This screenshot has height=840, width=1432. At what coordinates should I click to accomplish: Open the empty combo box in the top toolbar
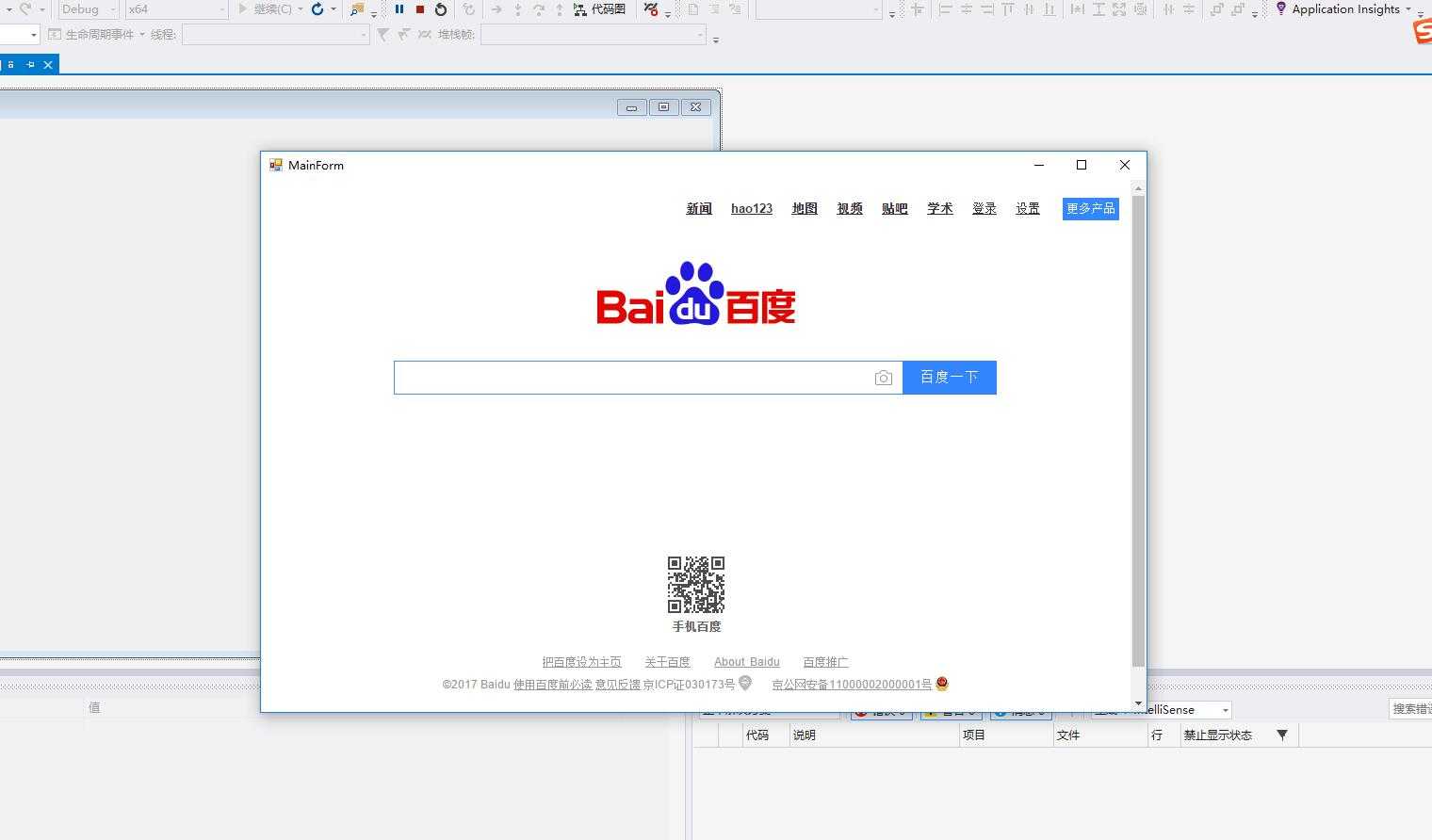819,9
